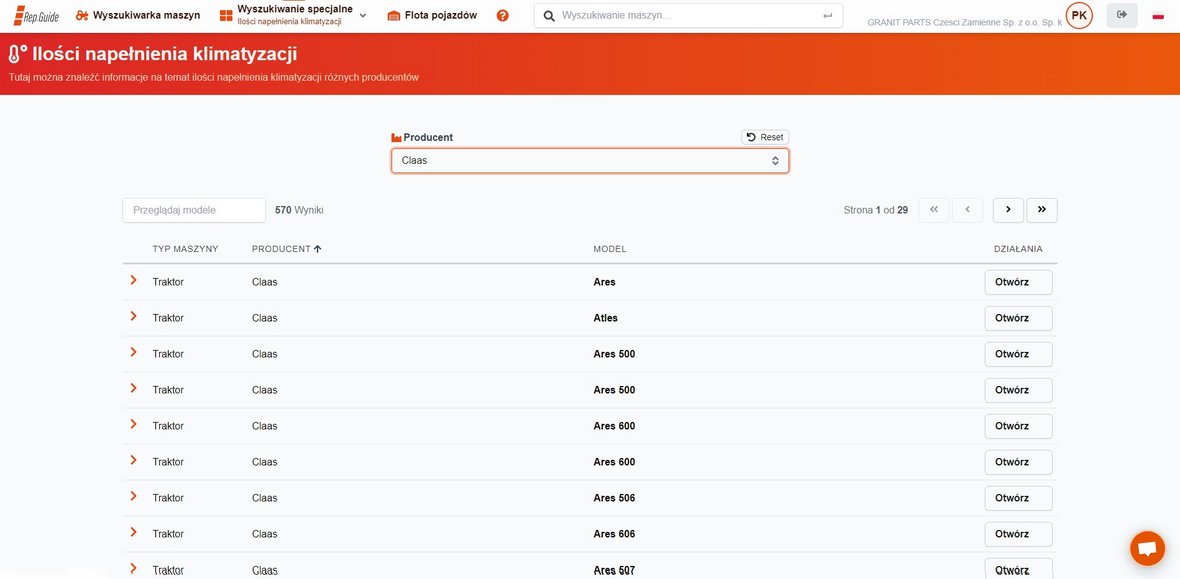Open the PK user avatar

[x=1079, y=15]
